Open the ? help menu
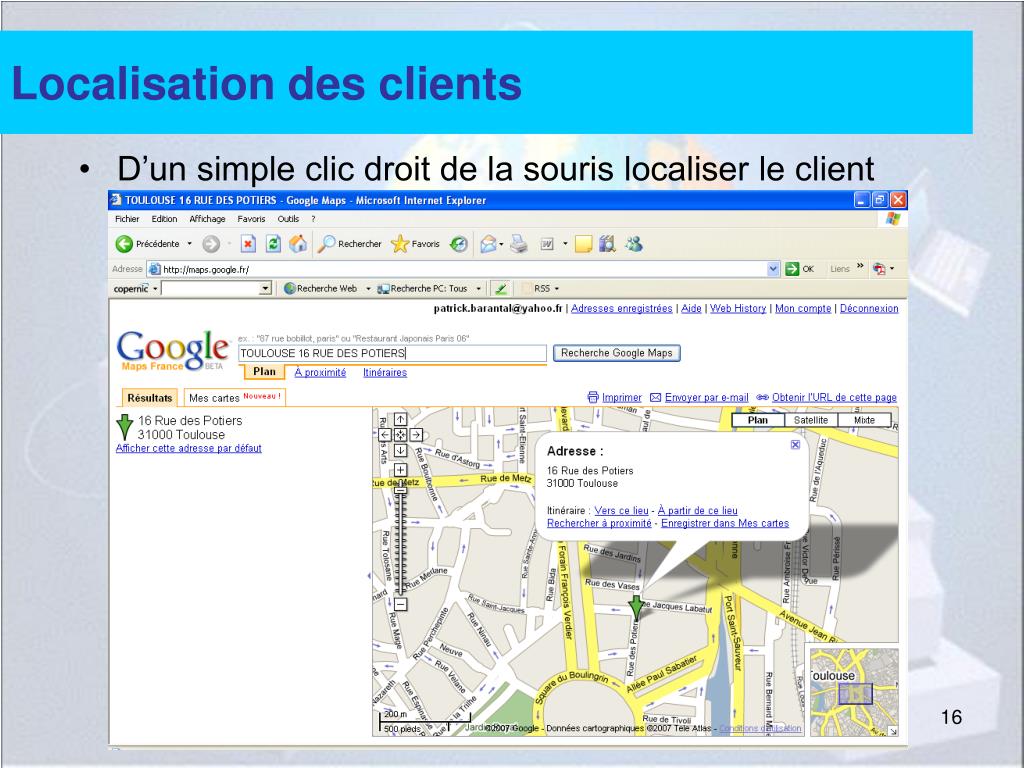 click(313, 219)
